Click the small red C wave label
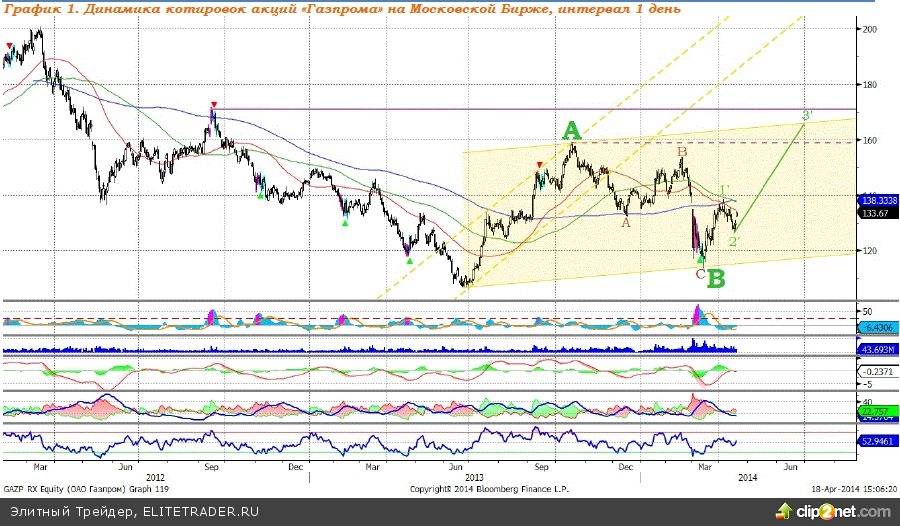 coord(699,272)
